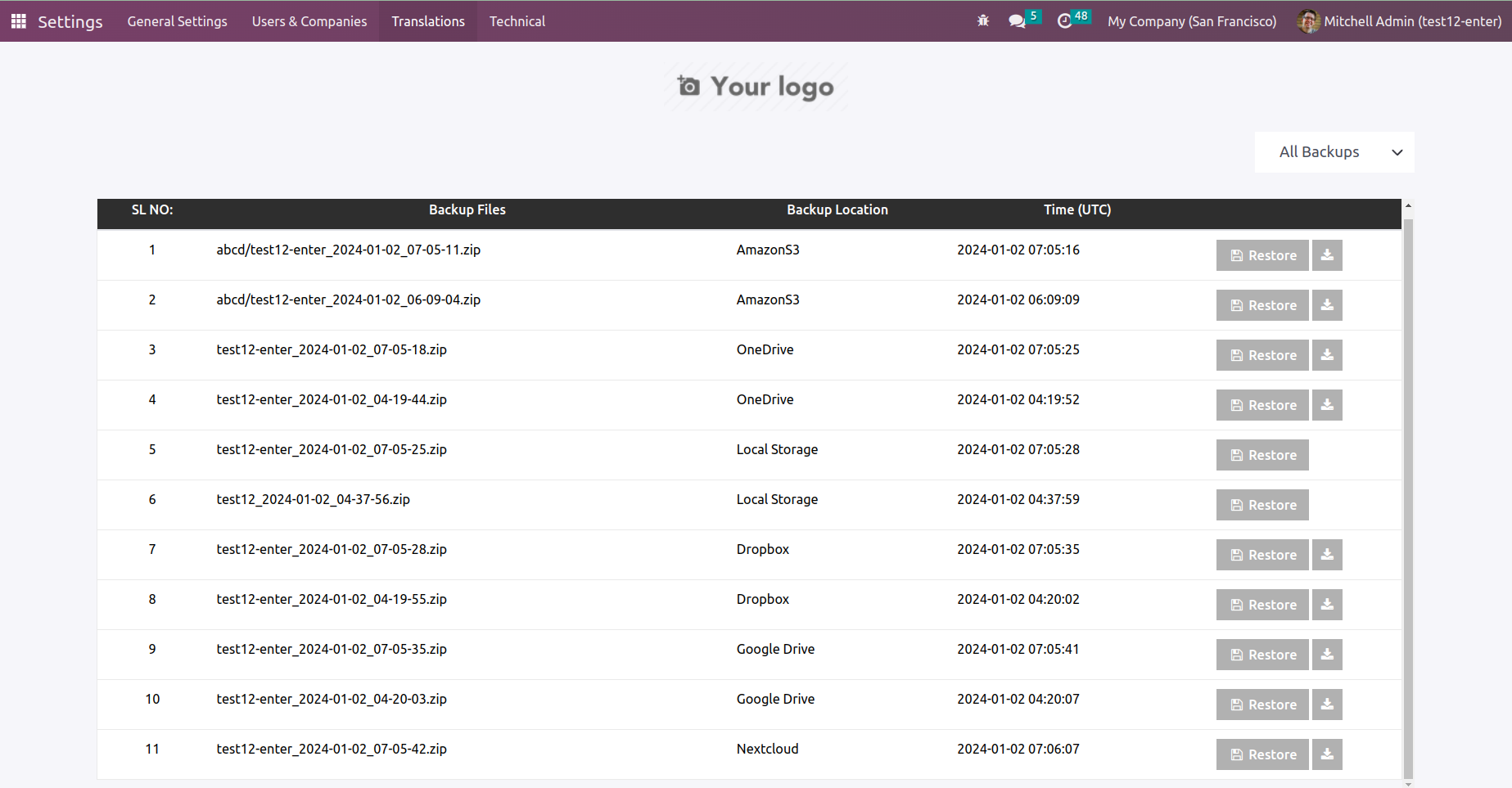This screenshot has height=788, width=1512.
Task: Download the OneDrive 07-05-18 backup
Action: point(1327,355)
